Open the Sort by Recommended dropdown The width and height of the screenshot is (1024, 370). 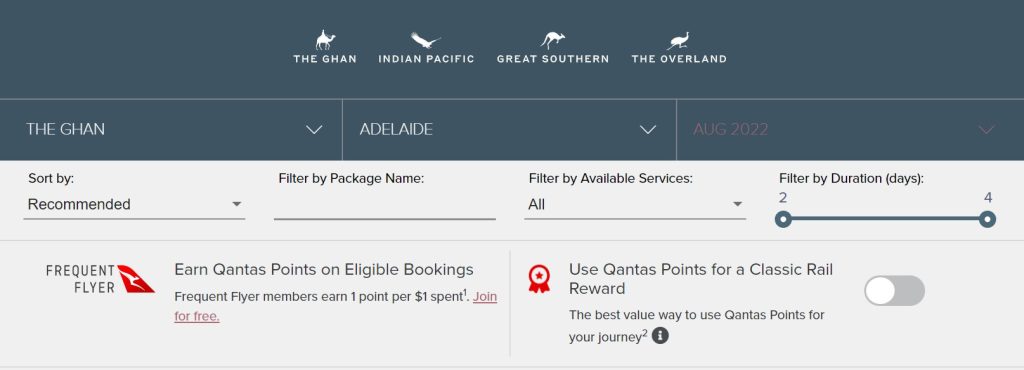pyautogui.click(x=135, y=205)
